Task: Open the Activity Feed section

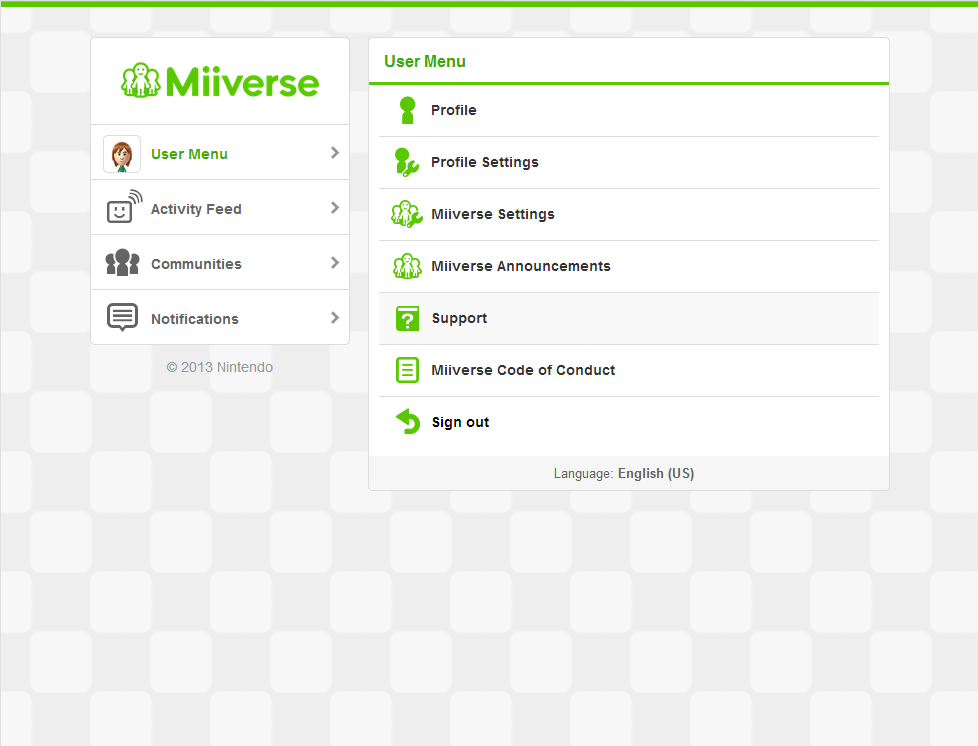Action: [196, 208]
